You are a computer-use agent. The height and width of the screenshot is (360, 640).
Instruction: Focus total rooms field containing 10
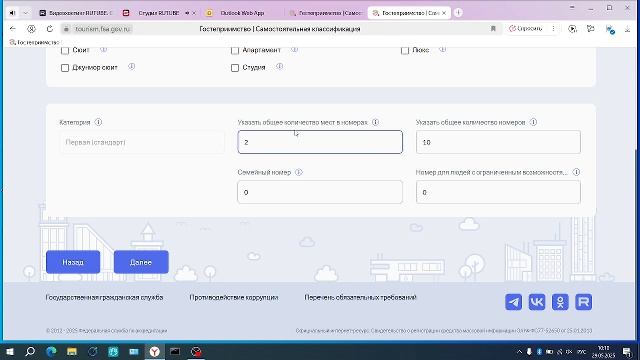tap(498, 142)
